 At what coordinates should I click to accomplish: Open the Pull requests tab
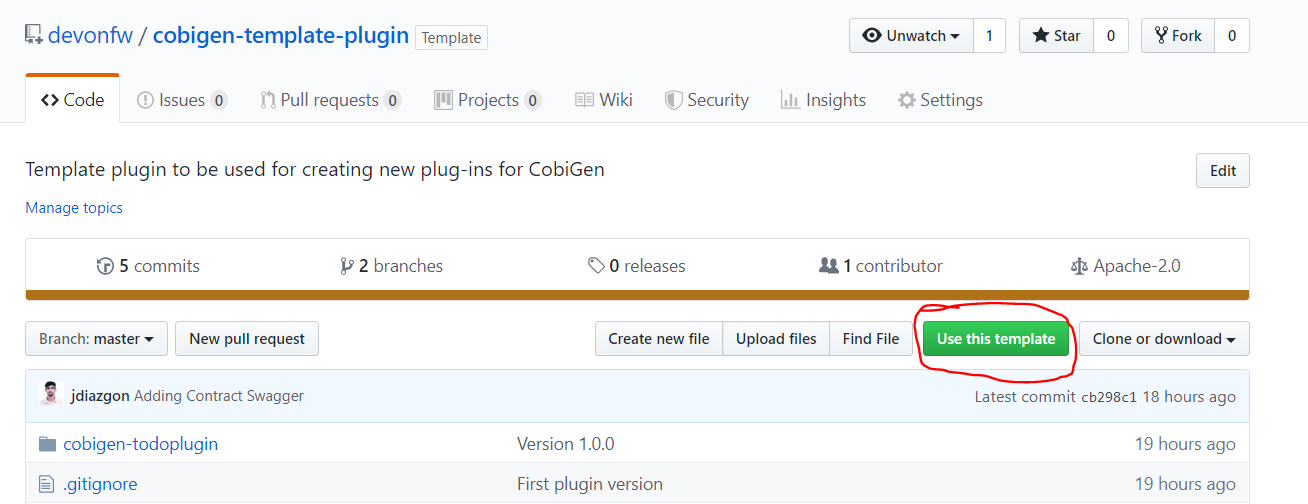[x=330, y=100]
